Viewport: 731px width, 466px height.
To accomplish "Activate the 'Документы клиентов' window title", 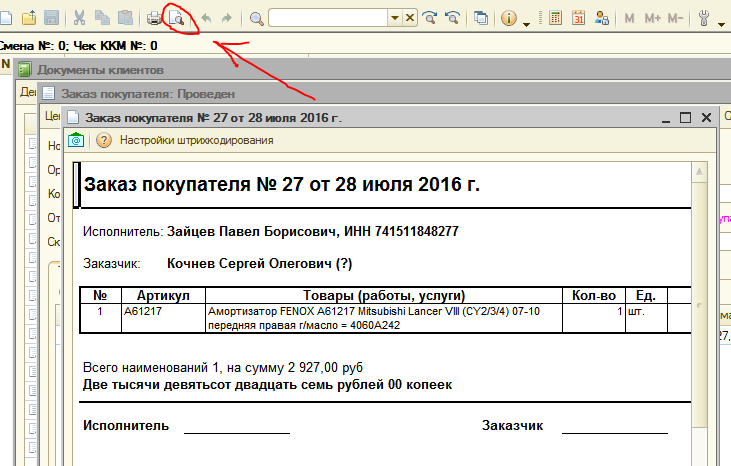I will click(100, 70).
